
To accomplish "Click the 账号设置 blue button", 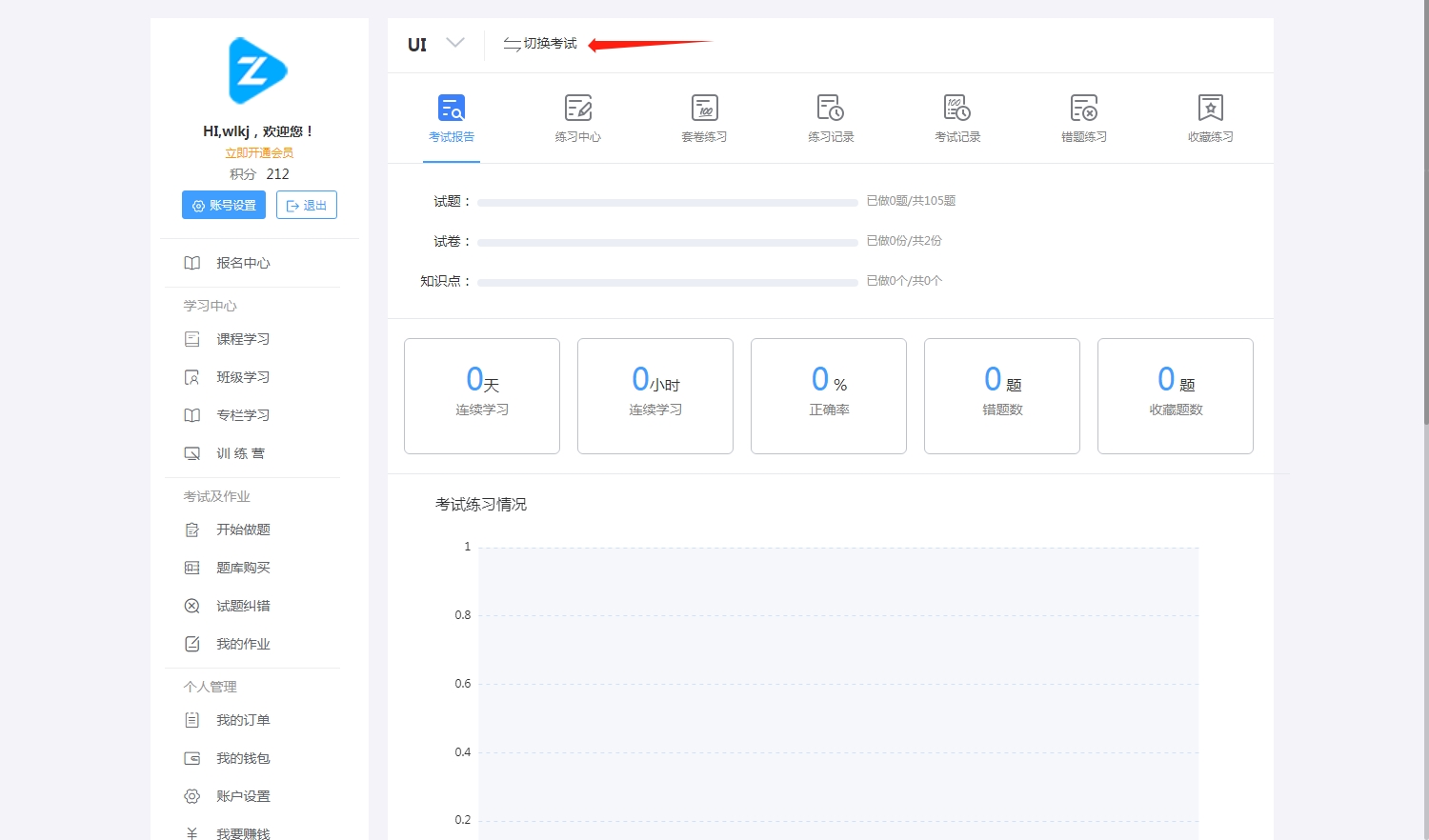I will coord(224,205).
